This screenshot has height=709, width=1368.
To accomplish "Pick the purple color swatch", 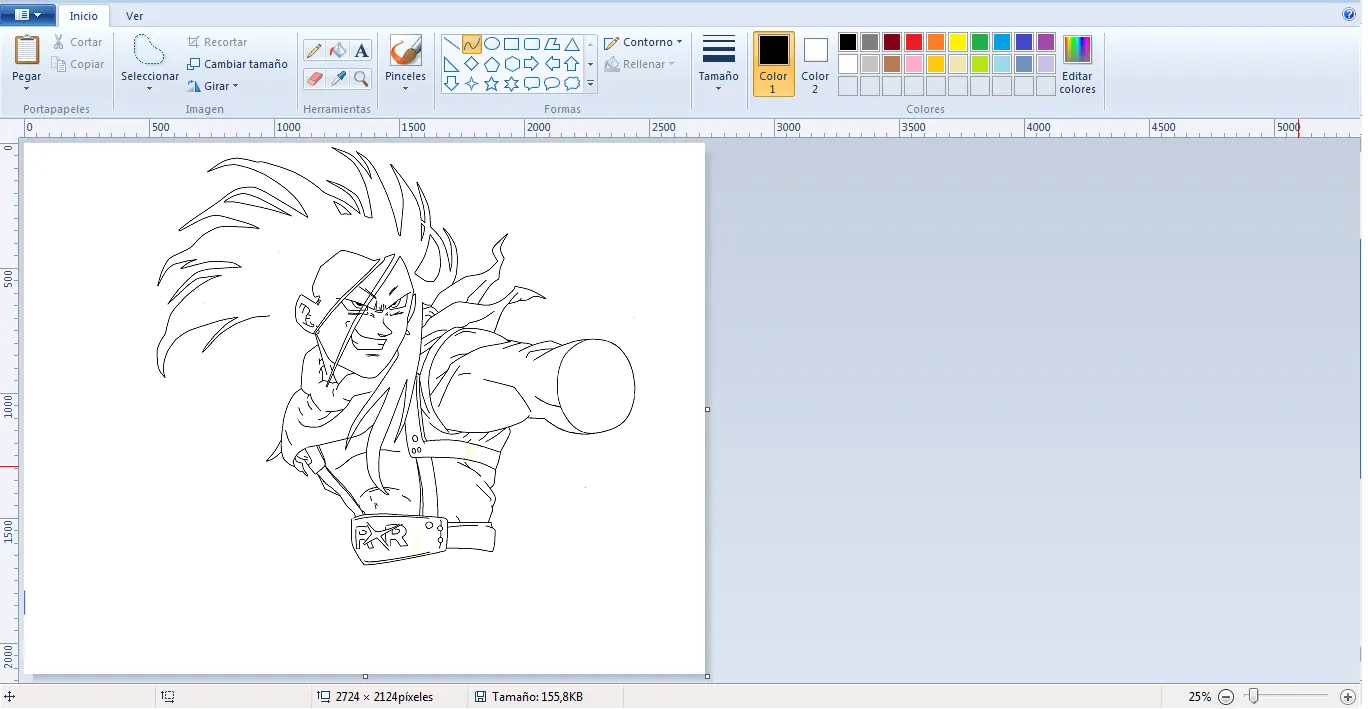I will pyautogui.click(x=1046, y=42).
